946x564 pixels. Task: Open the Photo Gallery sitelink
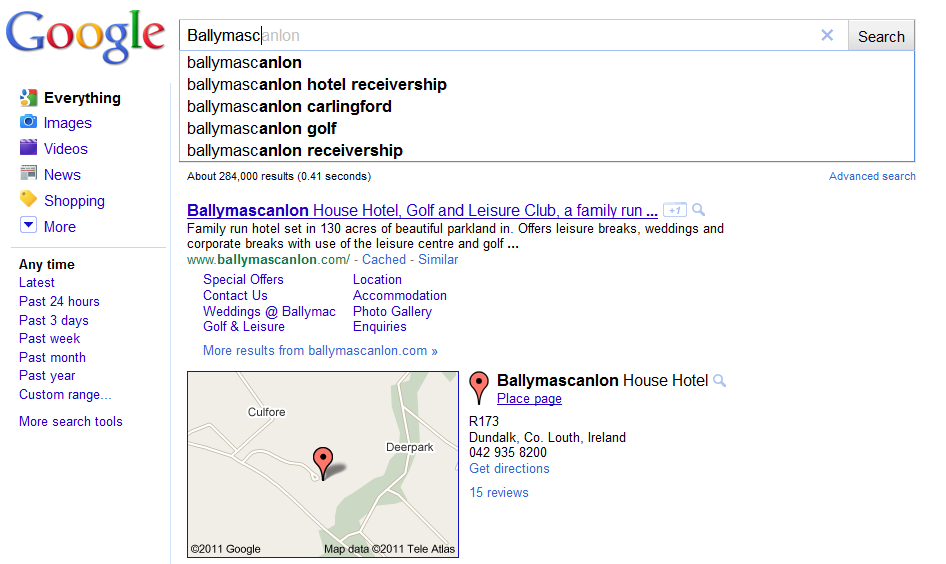392,311
